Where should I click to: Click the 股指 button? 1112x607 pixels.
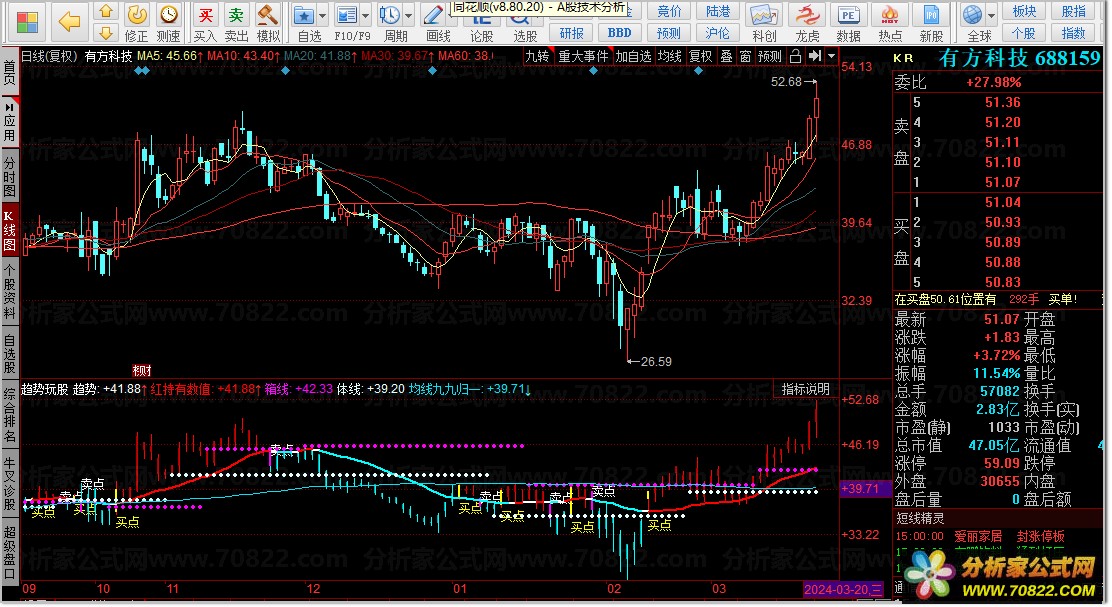1074,11
